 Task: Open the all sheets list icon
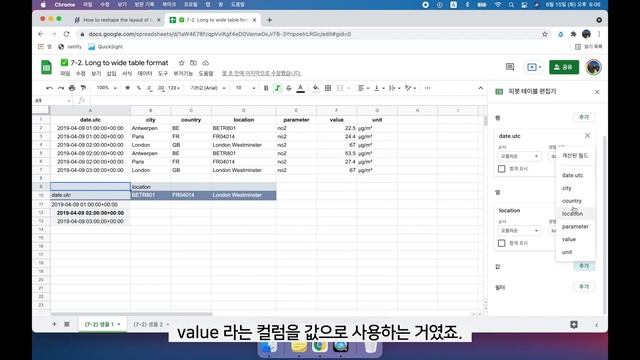[67, 324]
